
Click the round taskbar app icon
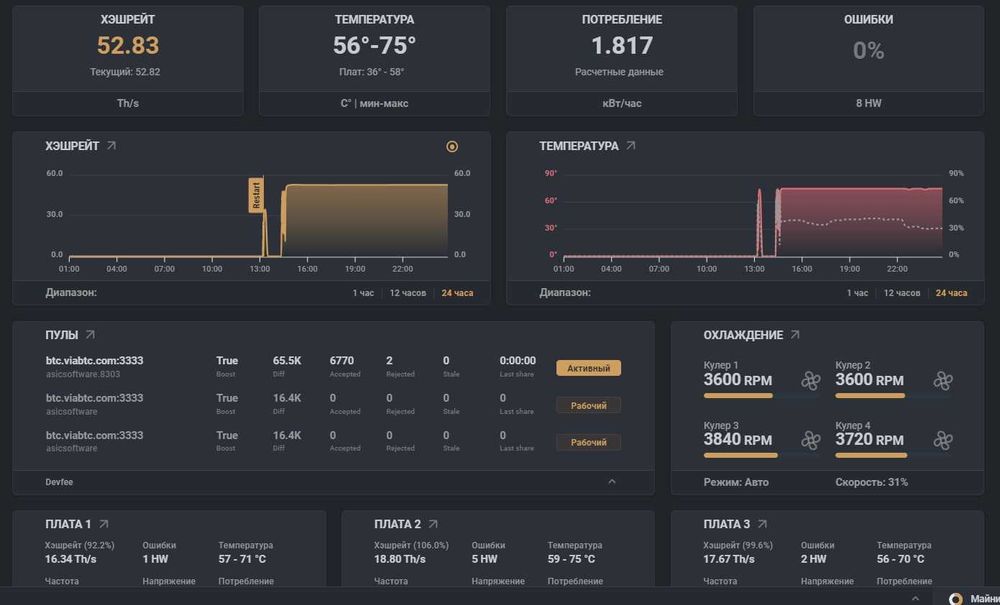coord(955,599)
